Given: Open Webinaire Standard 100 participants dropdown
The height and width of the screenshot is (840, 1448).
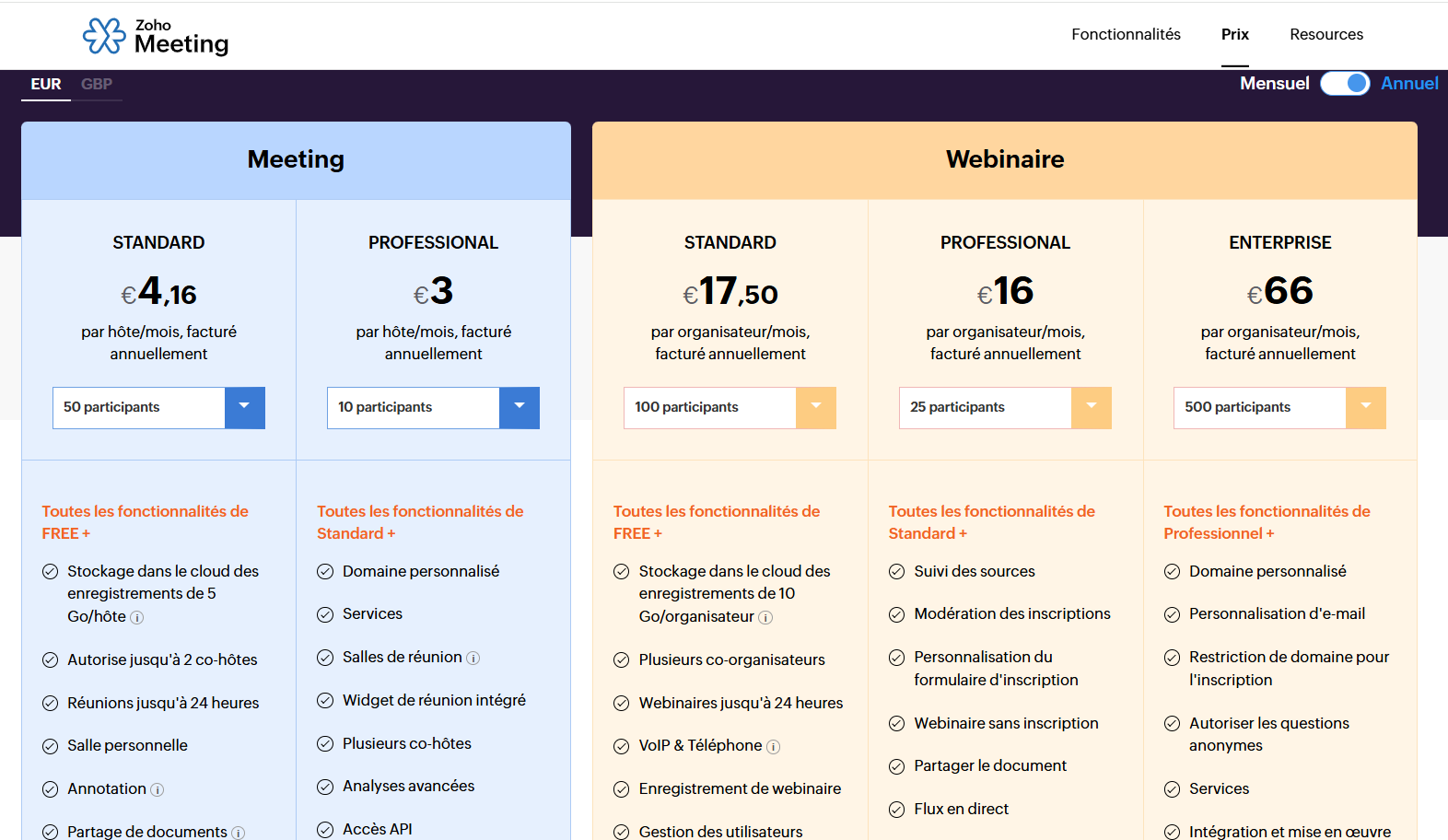Looking at the screenshot, I should click(x=730, y=408).
